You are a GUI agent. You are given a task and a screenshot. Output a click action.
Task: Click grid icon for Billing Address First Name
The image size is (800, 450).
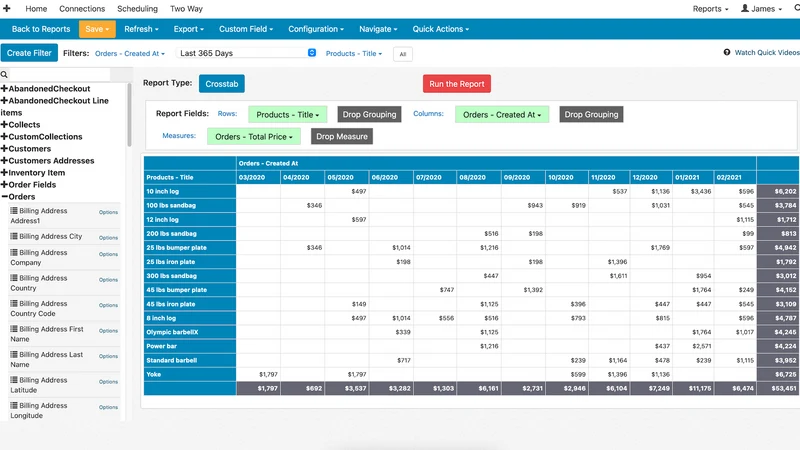coord(14,329)
